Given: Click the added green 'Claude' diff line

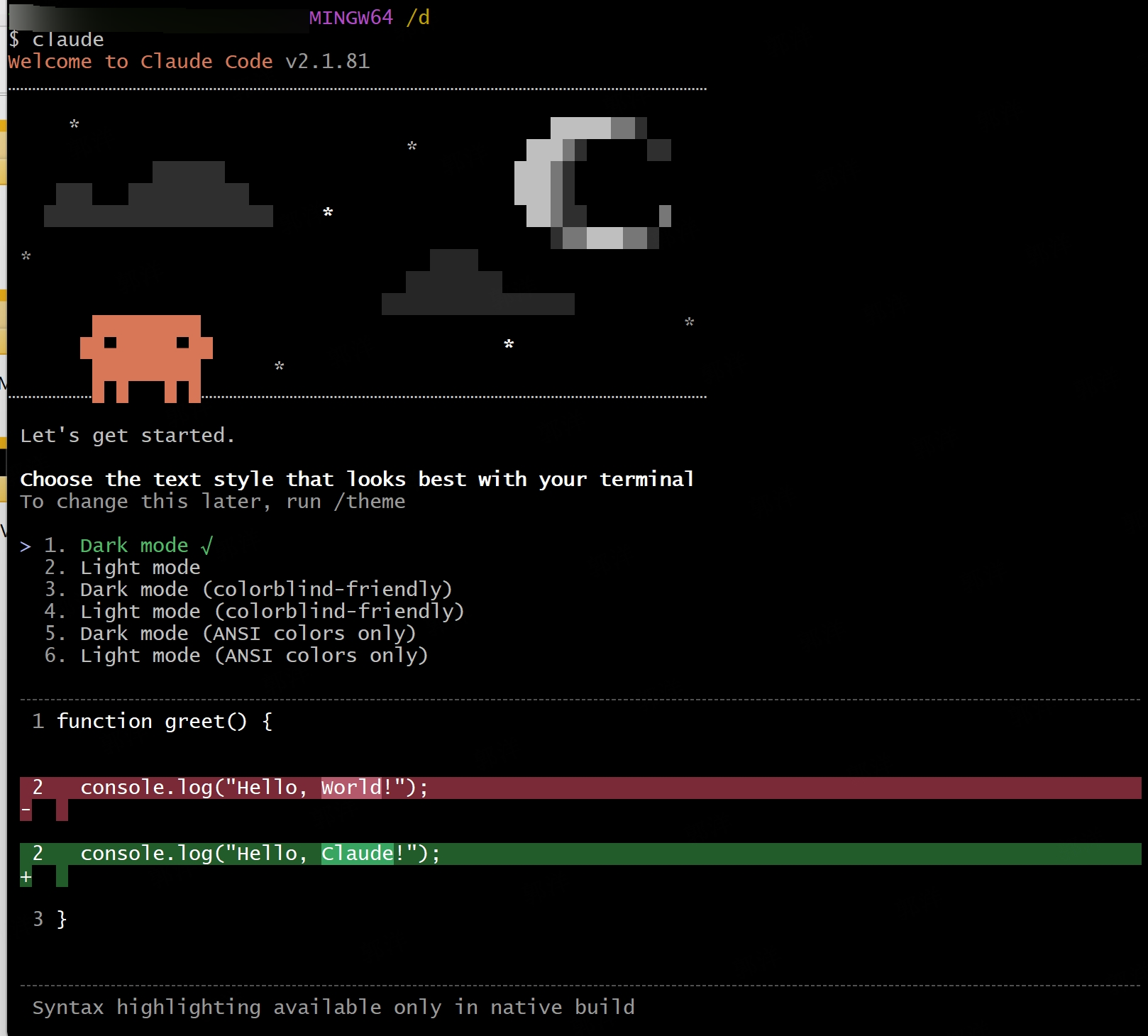Looking at the screenshot, I should point(580,854).
